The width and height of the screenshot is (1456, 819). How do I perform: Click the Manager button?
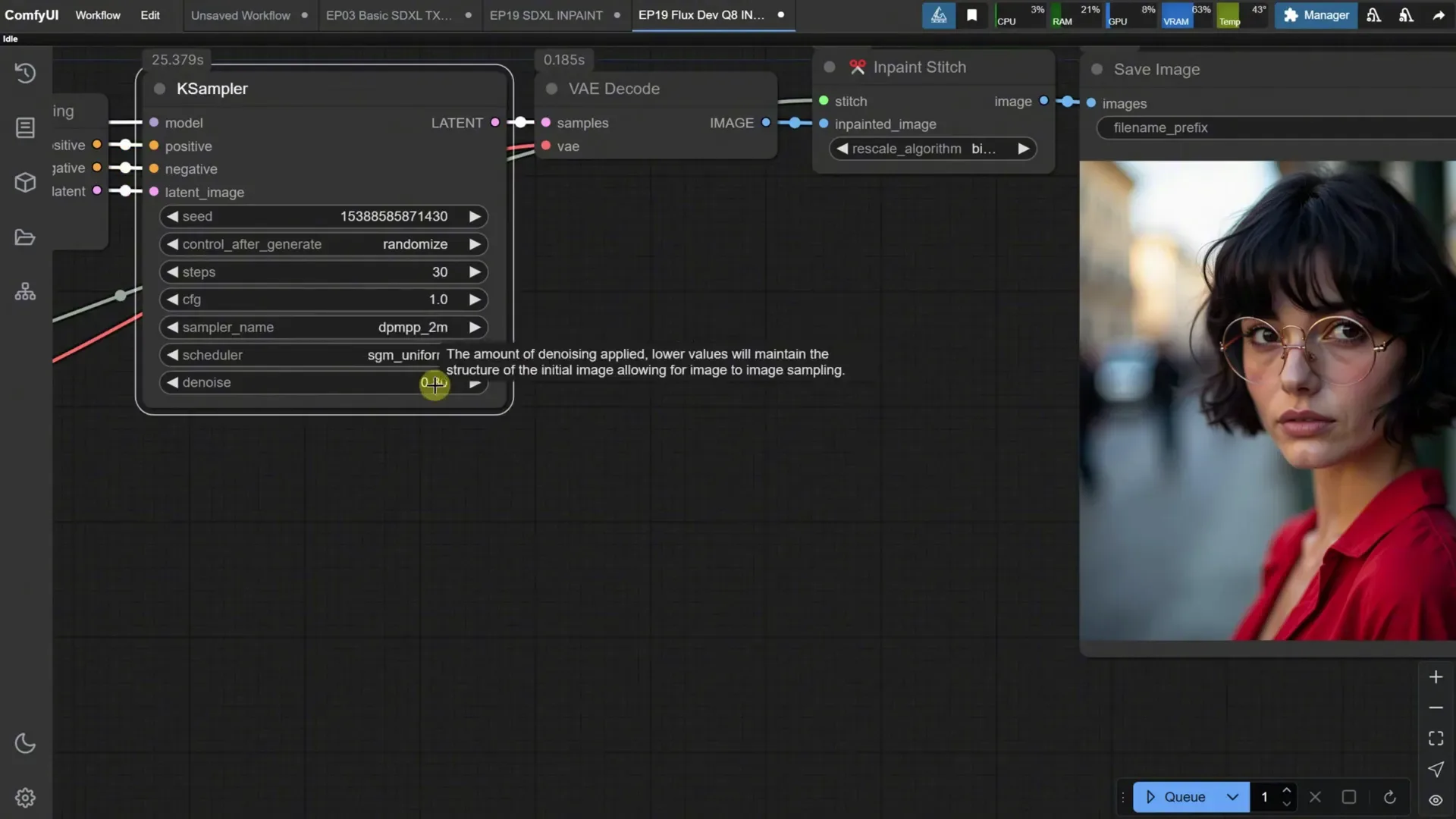[1316, 15]
